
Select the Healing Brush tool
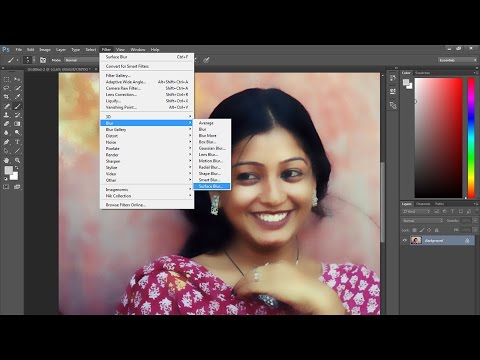point(6,106)
